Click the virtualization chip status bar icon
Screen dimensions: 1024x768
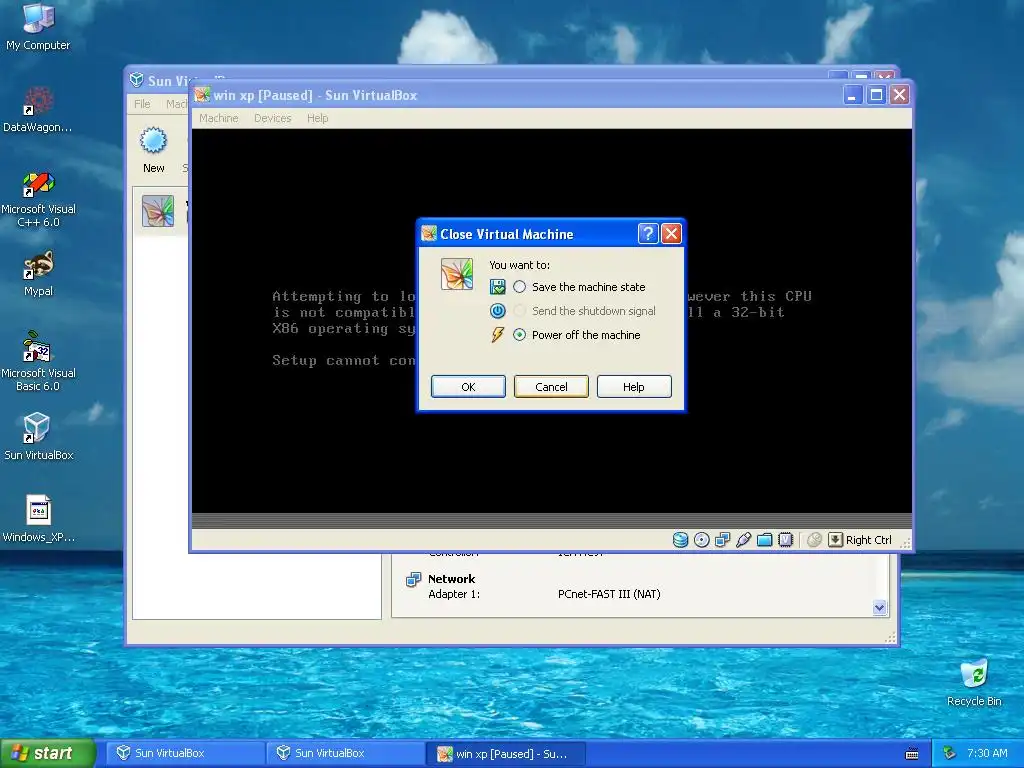tap(786, 540)
